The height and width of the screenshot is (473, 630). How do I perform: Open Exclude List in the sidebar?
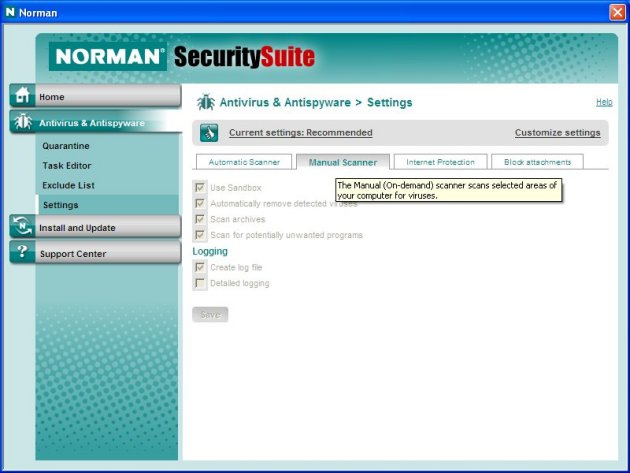point(68,185)
